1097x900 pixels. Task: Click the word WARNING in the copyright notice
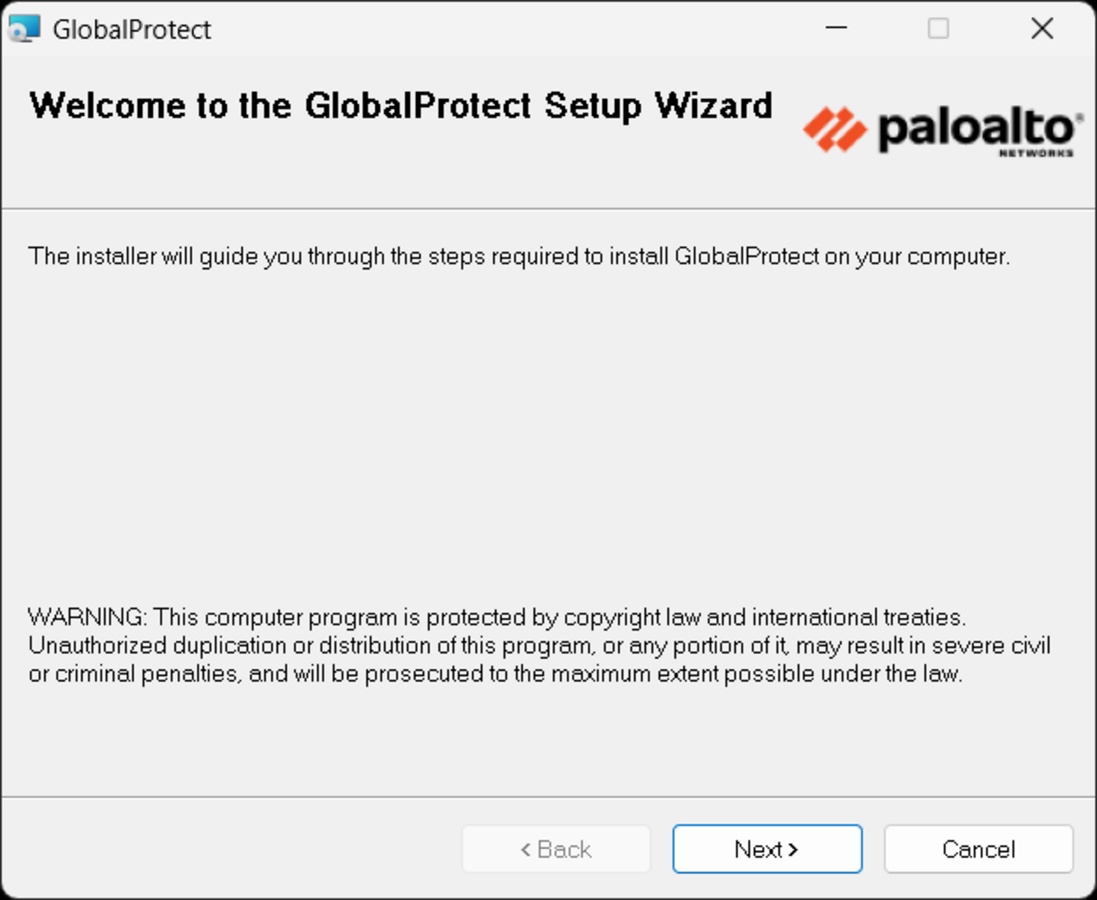(x=86, y=617)
